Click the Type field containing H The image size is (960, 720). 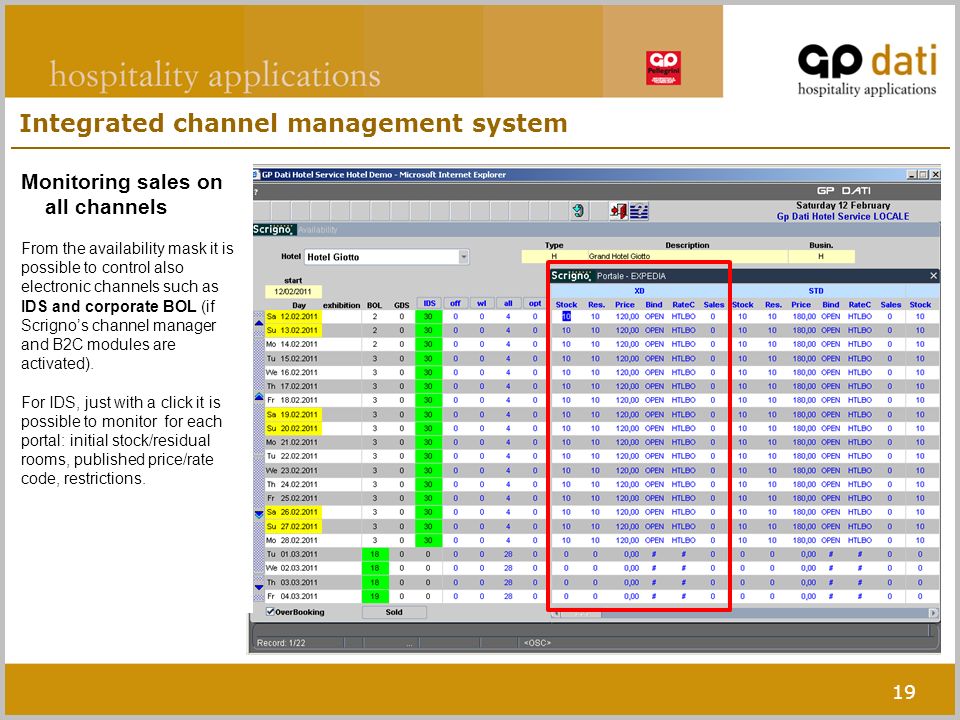[x=554, y=256]
